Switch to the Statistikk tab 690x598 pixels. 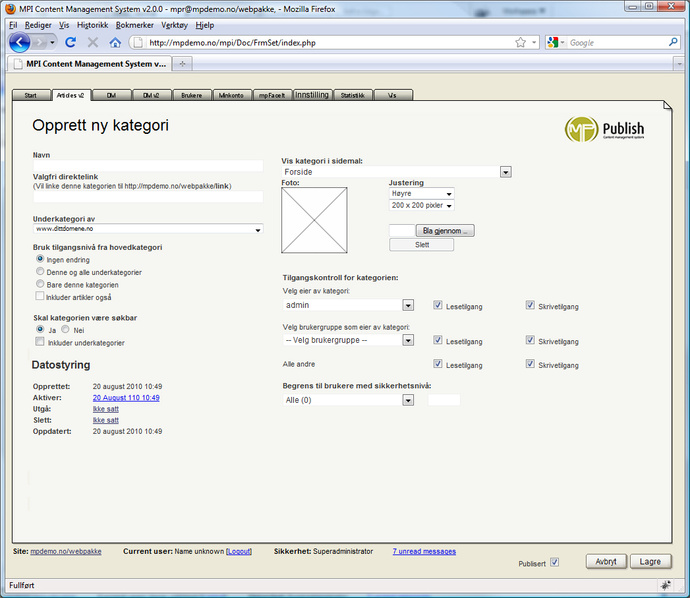[x=352, y=96]
